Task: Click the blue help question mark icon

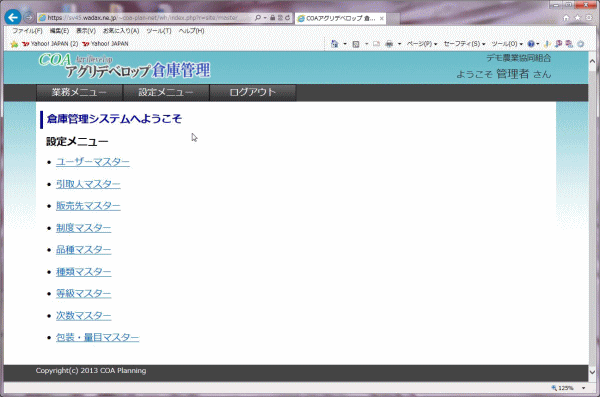Action: point(531,44)
